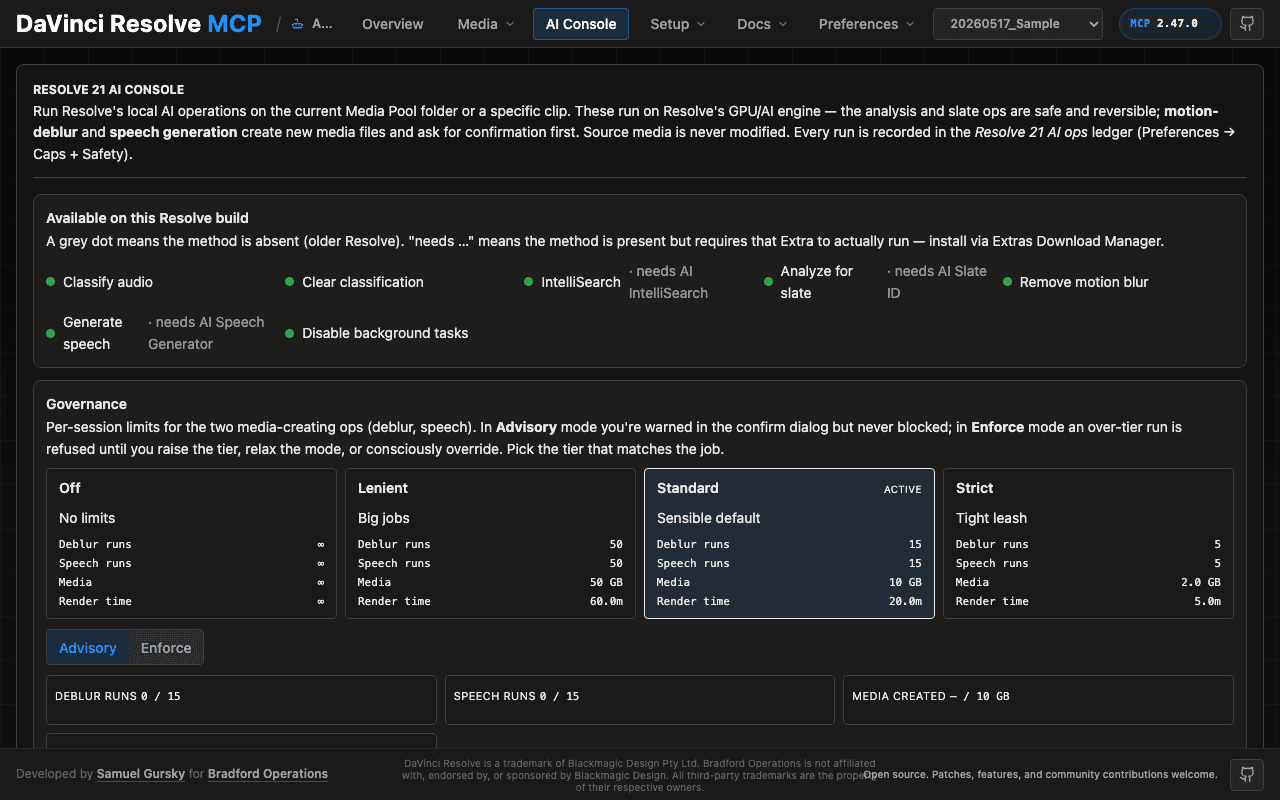Open the Bradford Operations link

tap(268, 774)
